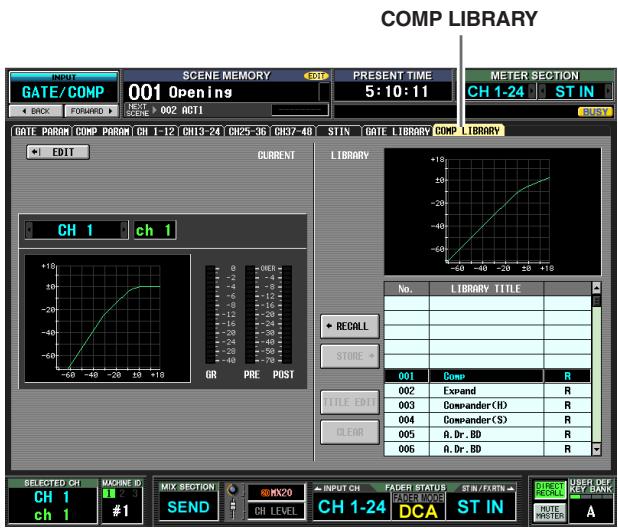Click the scene EDIT indicator

coord(316,76)
